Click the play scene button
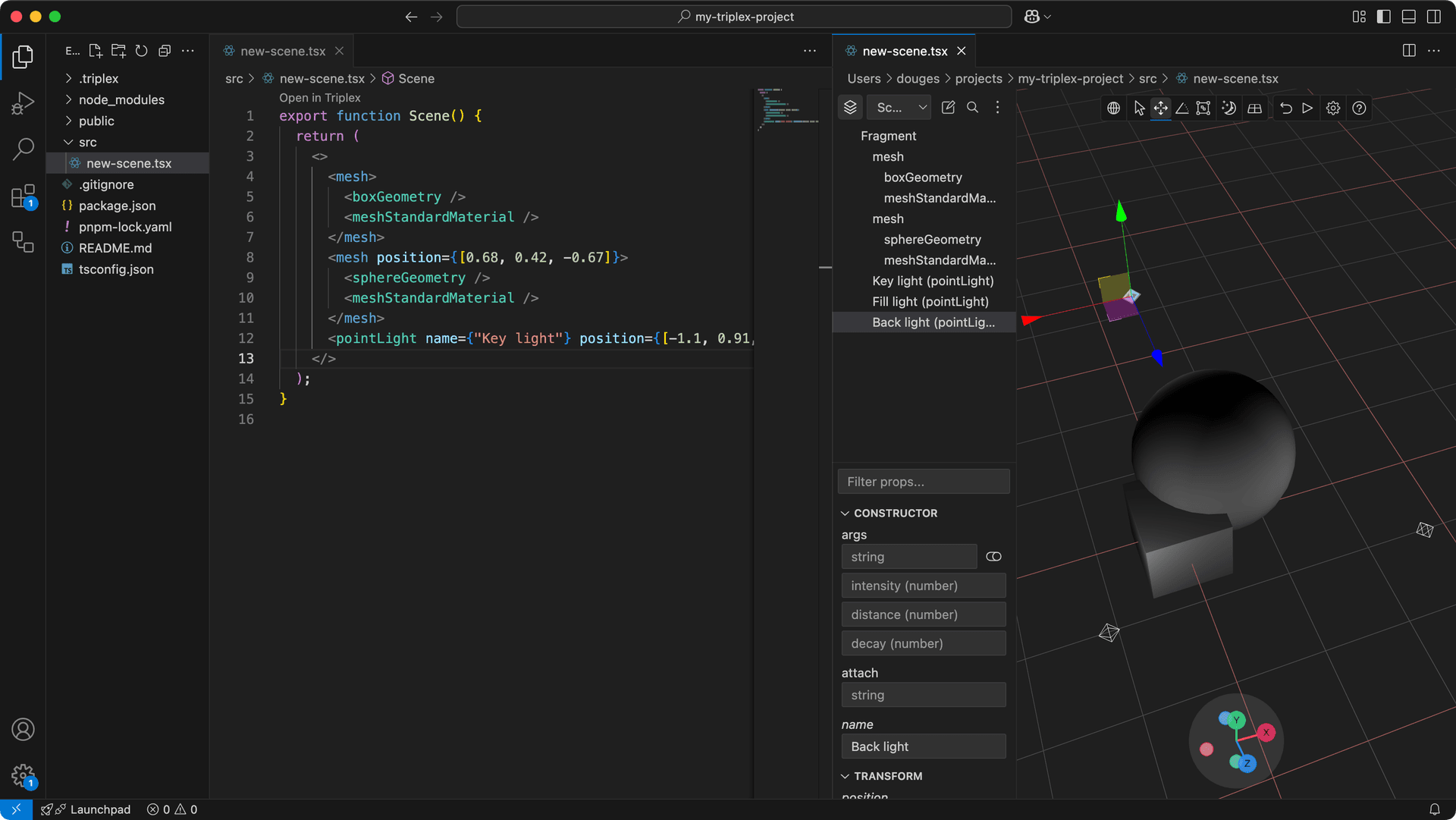The height and width of the screenshot is (820, 1456). tap(1307, 108)
